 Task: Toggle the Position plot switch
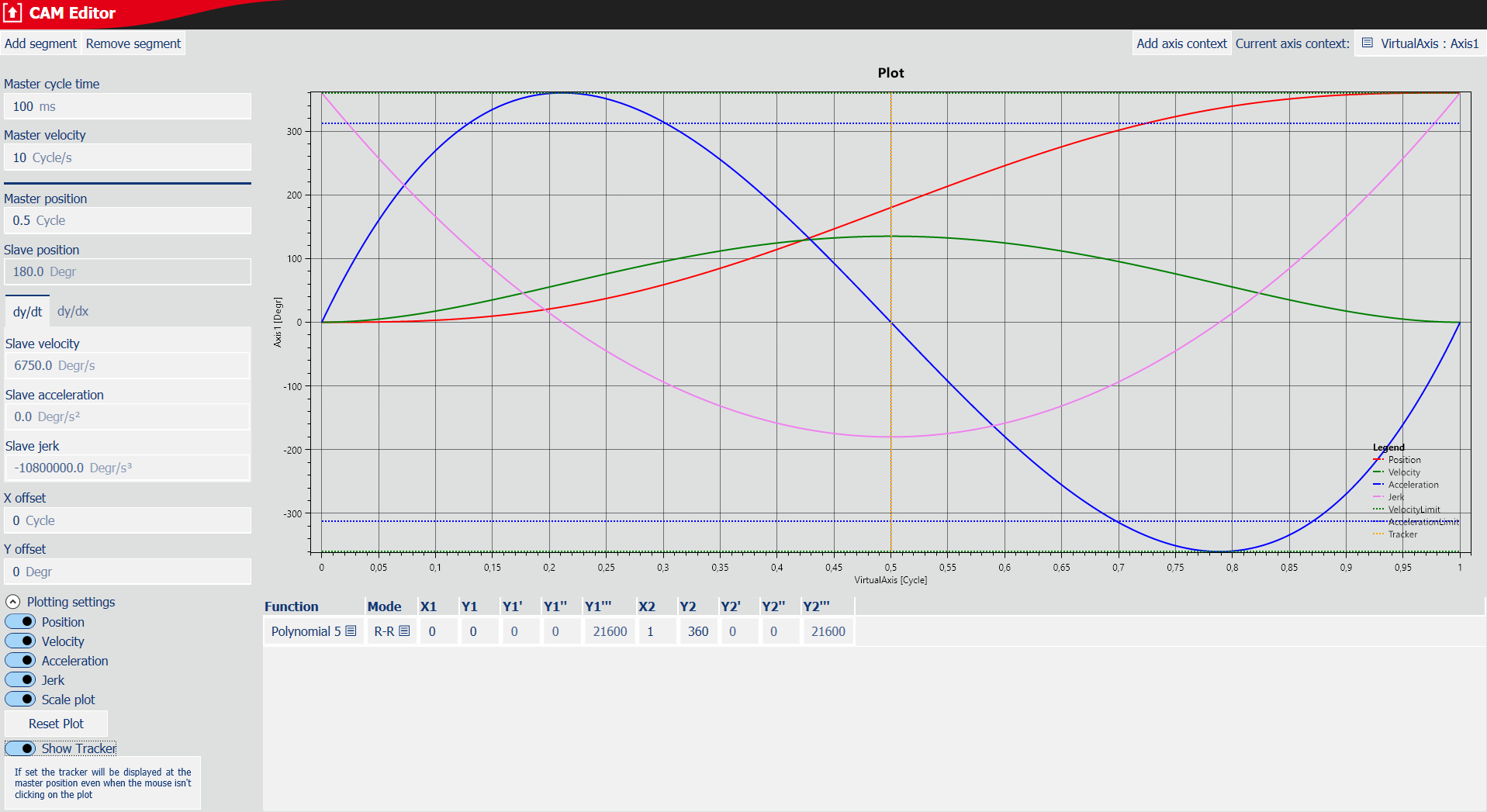(21, 622)
